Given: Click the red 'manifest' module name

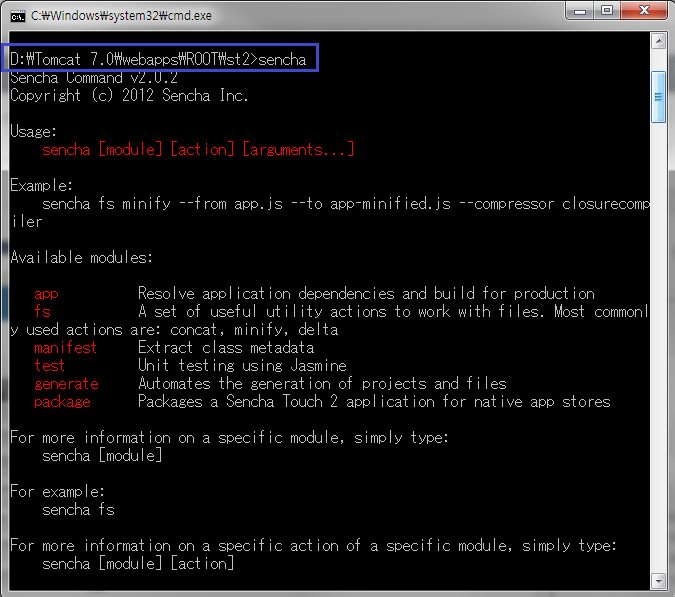Looking at the screenshot, I should [x=65, y=348].
